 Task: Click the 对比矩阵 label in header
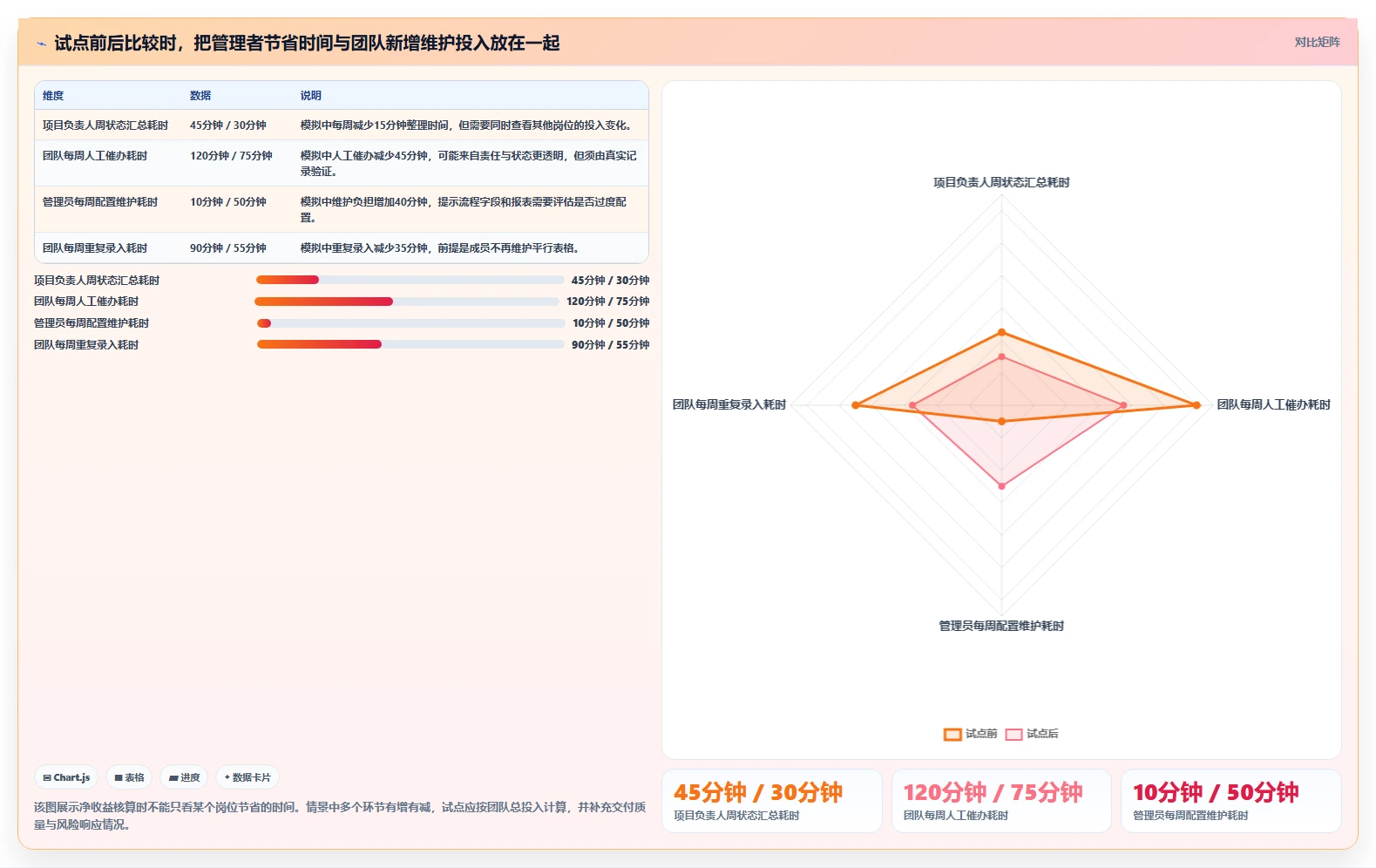[x=1317, y=42]
